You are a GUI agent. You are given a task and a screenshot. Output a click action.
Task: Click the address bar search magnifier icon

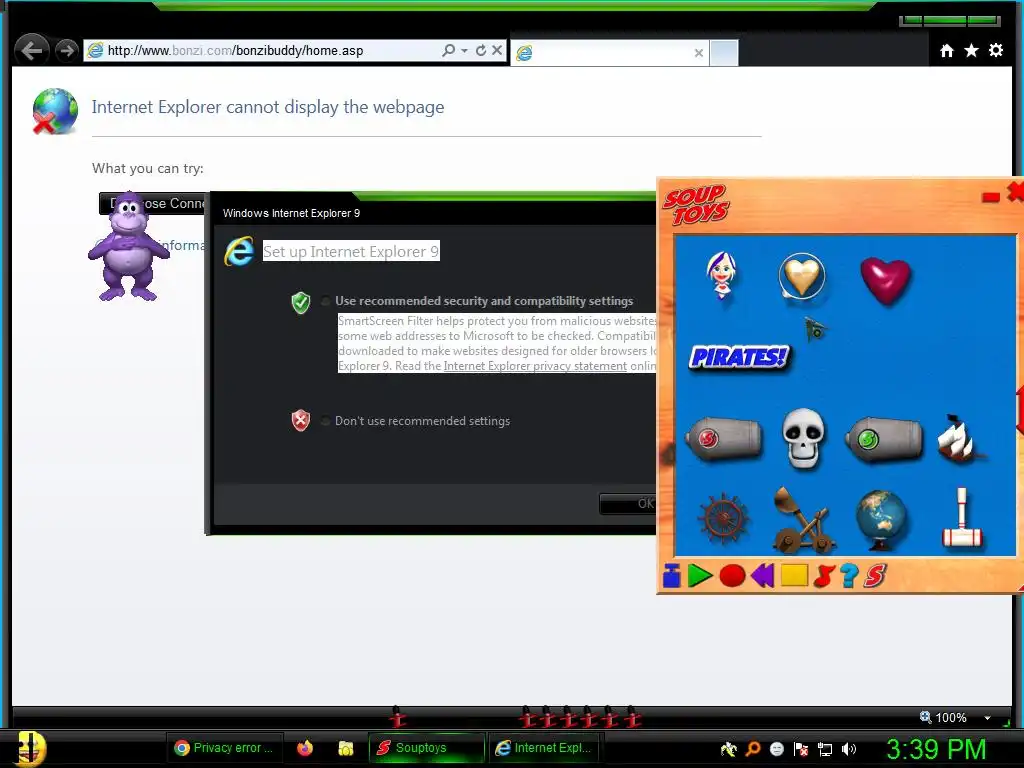click(x=448, y=50)
